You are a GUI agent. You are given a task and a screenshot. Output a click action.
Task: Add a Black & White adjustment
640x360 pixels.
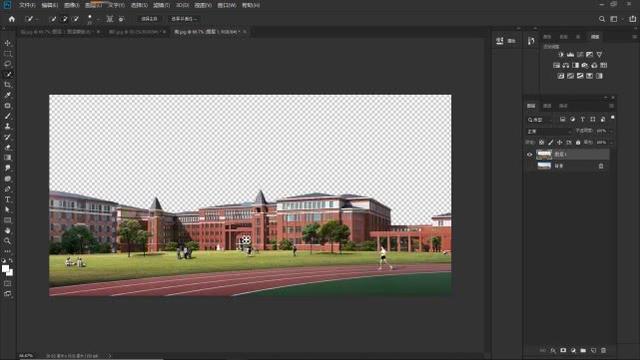tap(576, 65)
